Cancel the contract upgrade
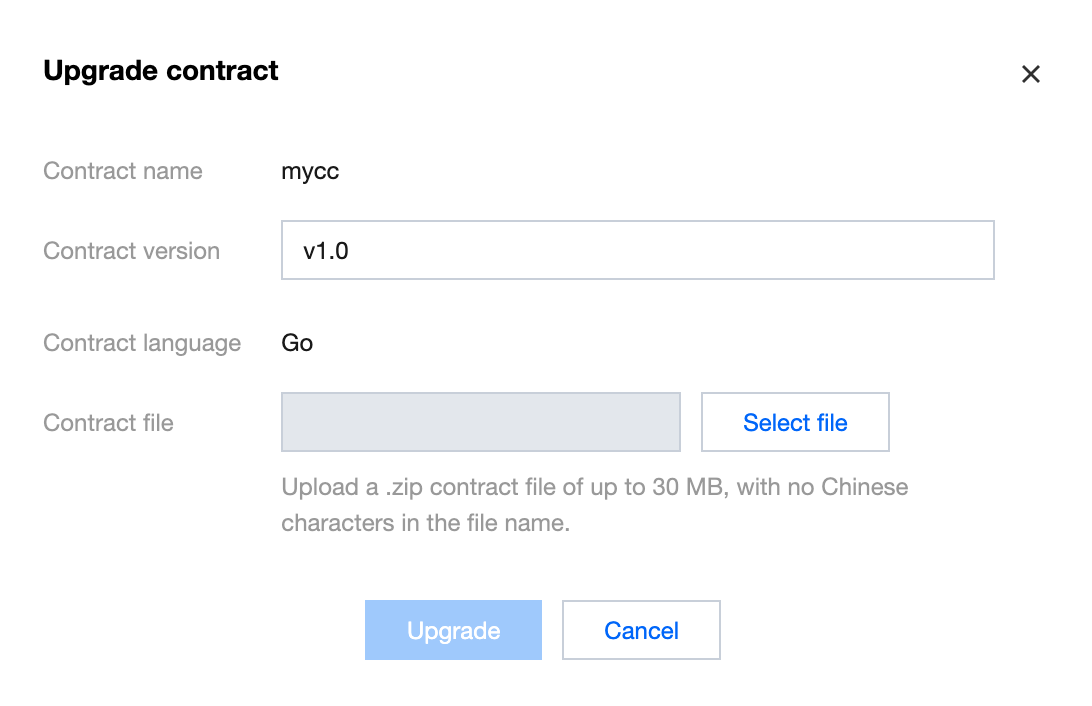Viewport: 1092px width, 706px height. (641, 630)
